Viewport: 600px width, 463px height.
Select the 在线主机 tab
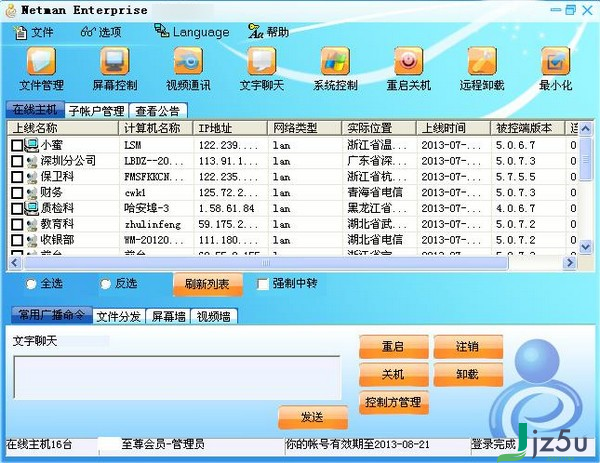[35, 110]
